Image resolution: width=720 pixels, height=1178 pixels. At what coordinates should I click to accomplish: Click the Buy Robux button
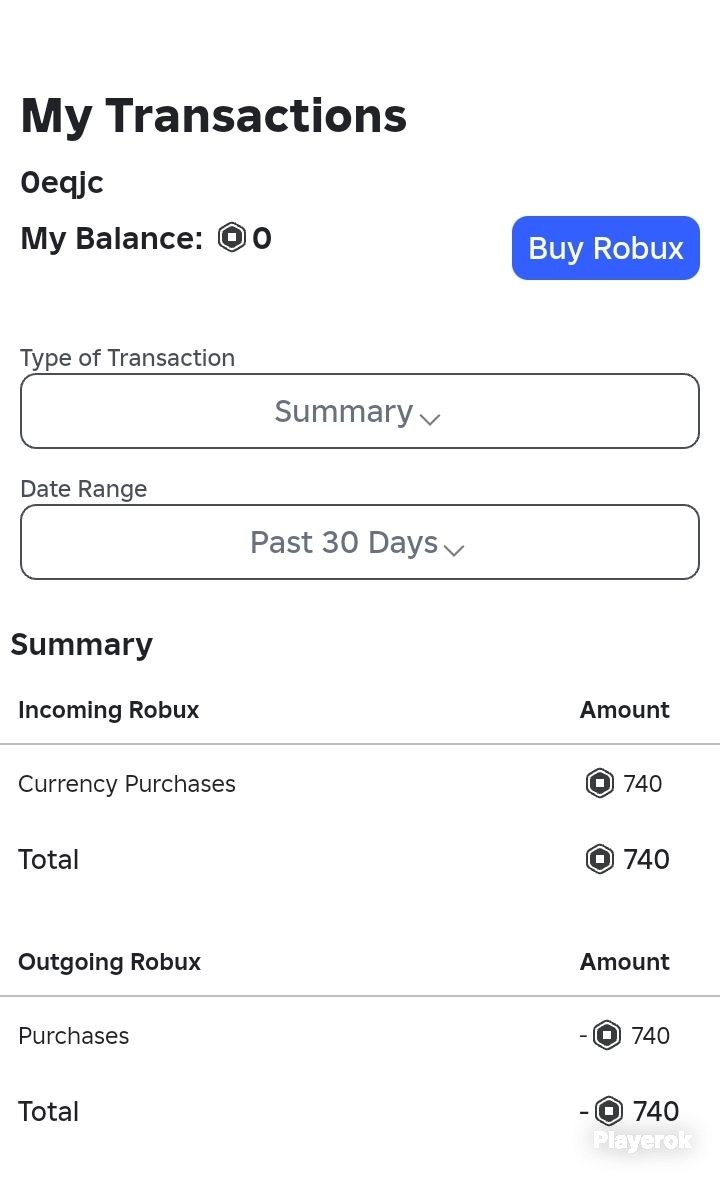606,248
